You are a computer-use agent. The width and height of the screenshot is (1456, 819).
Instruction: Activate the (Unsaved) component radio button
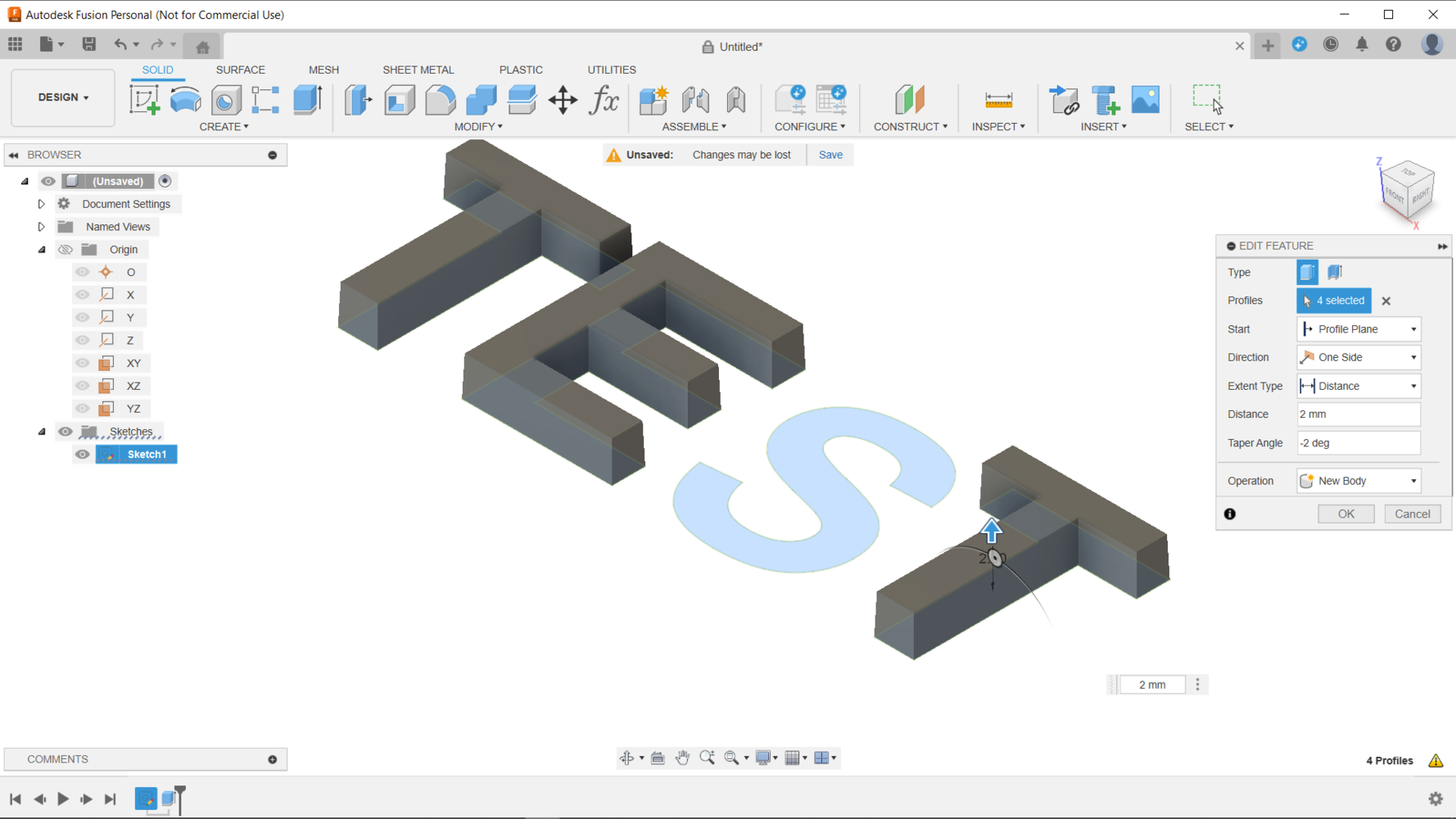tap(165, 181)
